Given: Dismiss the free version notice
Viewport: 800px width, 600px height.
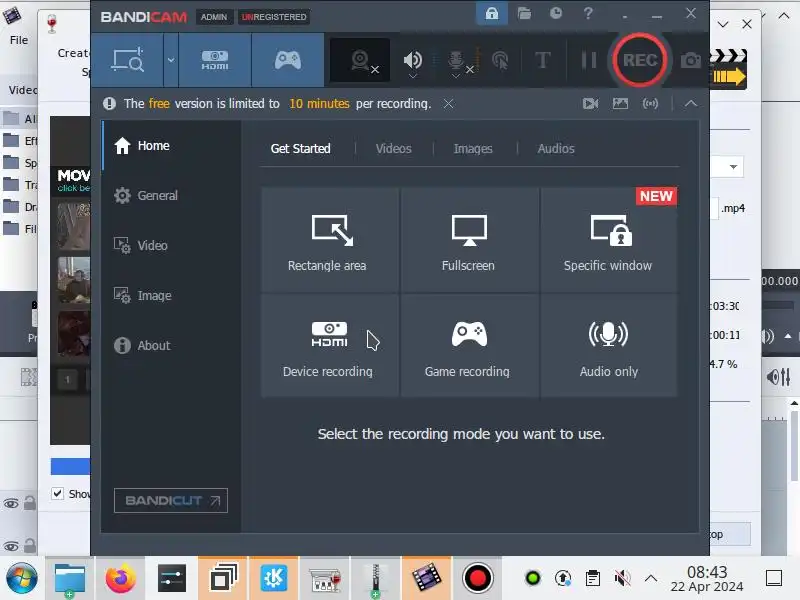Looking at the screenshot, I should click(x=448, y=104).
